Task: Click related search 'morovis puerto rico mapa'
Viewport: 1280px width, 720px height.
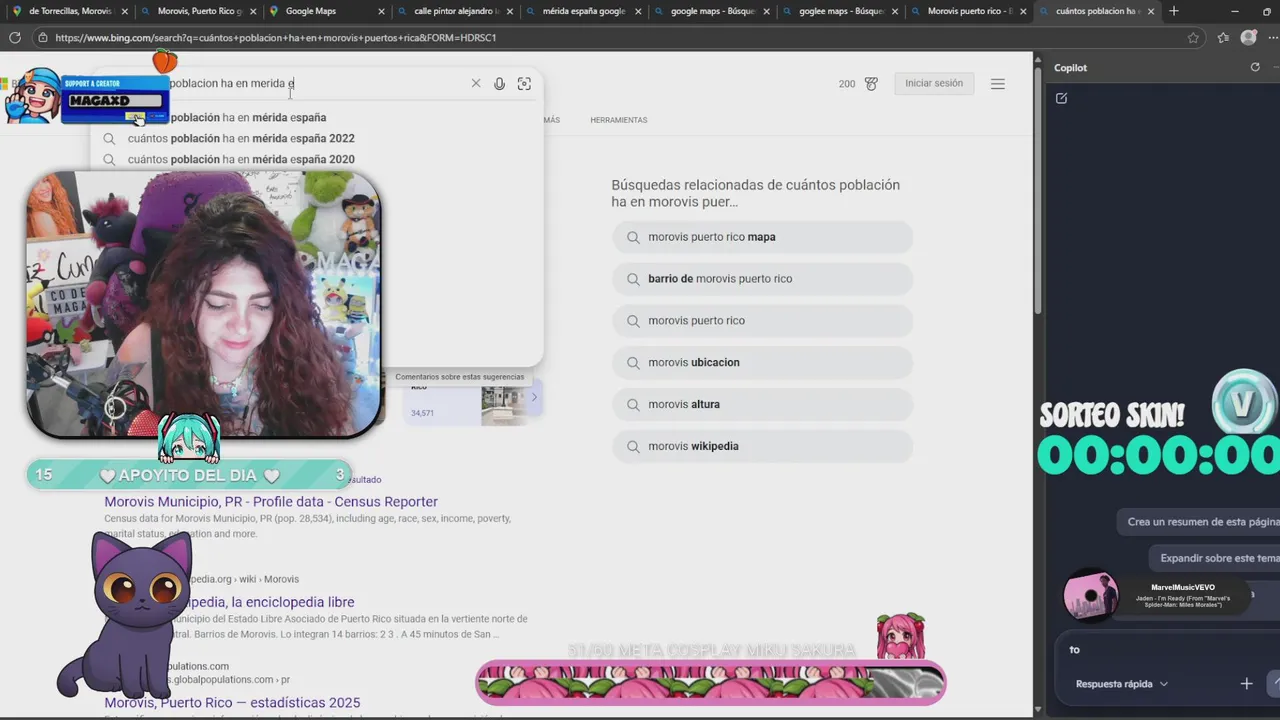Action: coord(762,237)
